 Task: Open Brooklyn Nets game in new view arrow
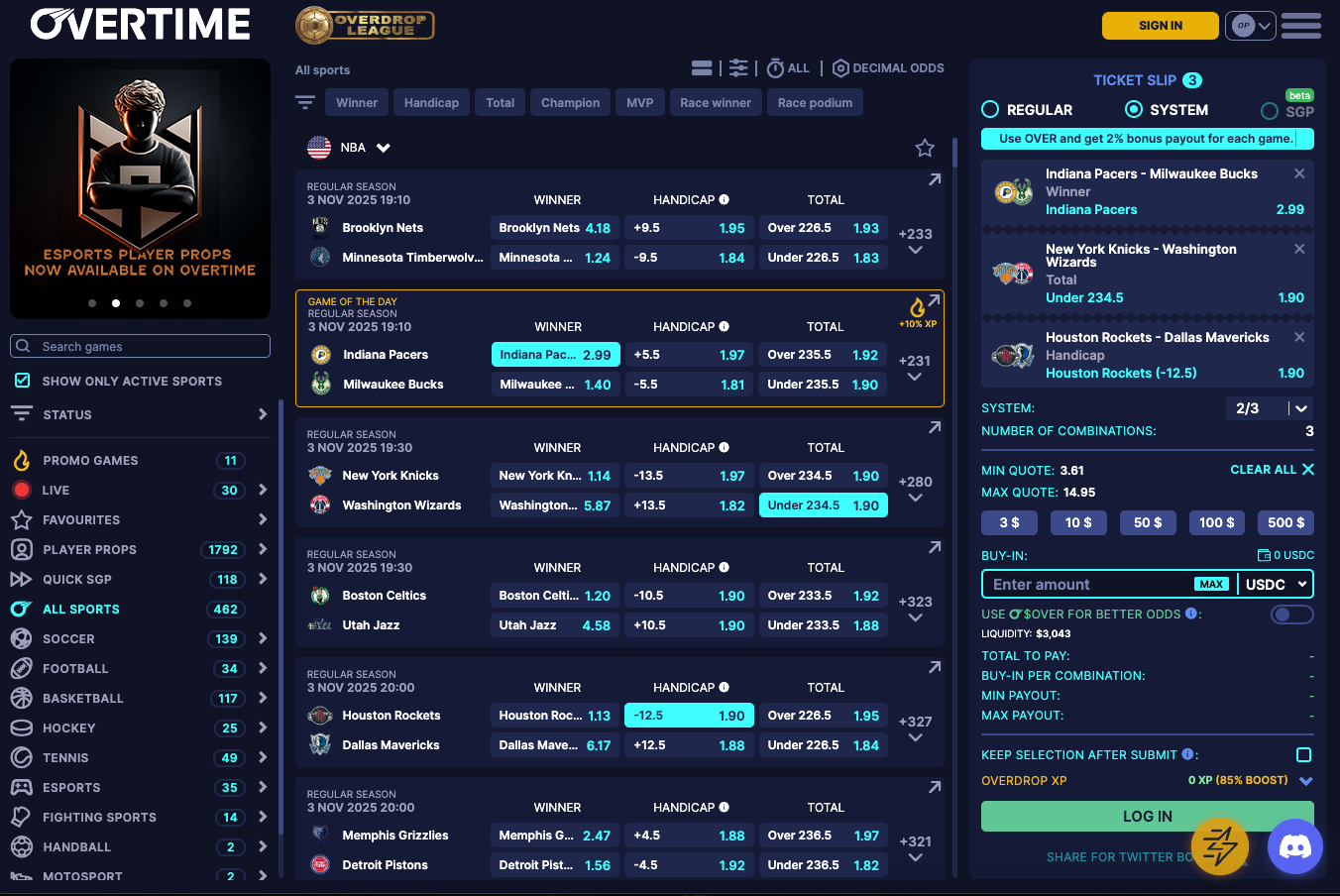pos(935,179)
